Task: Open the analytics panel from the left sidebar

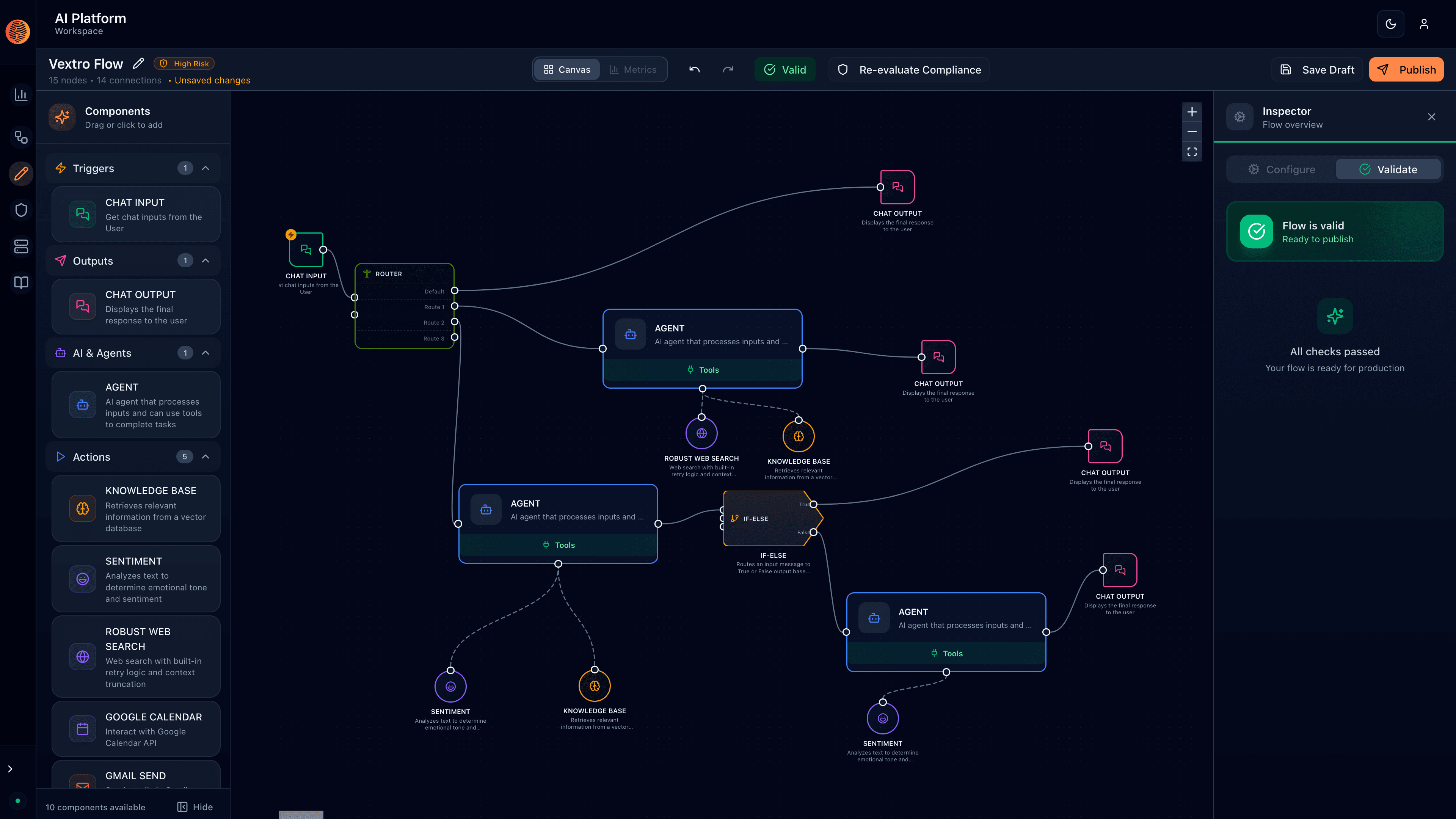Action: 20,95
